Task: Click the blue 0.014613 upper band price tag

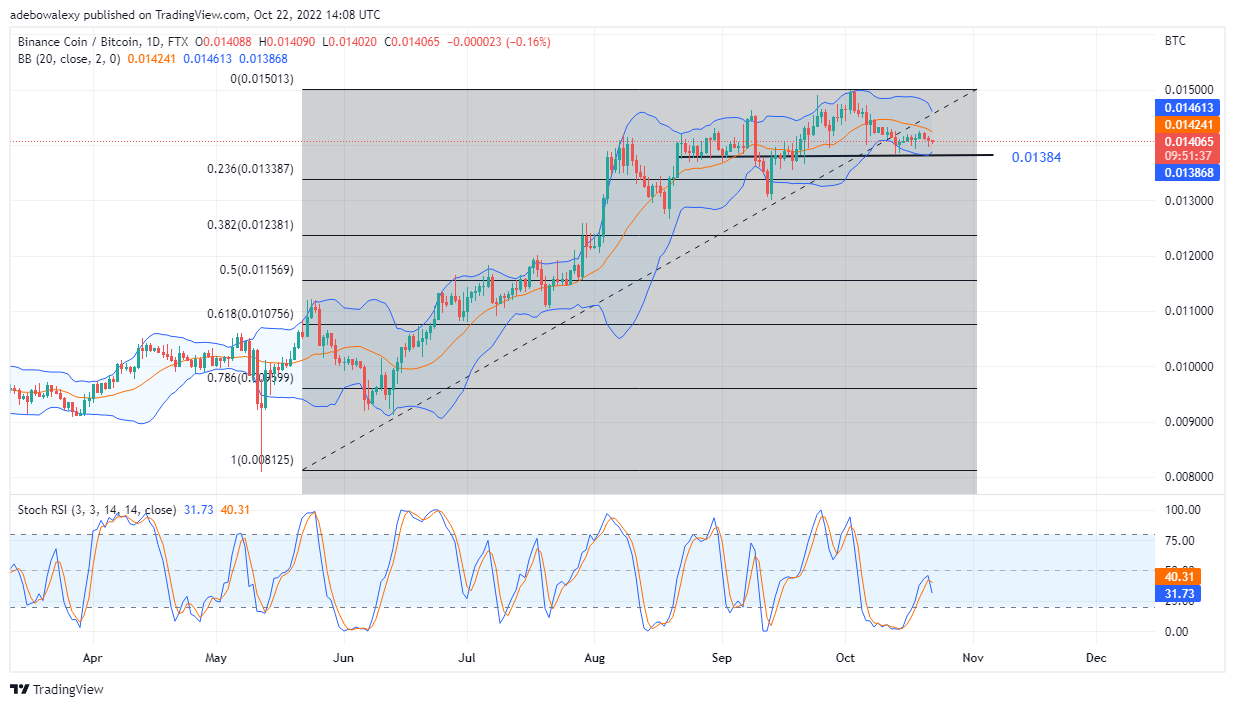Action: [1185, 107]
